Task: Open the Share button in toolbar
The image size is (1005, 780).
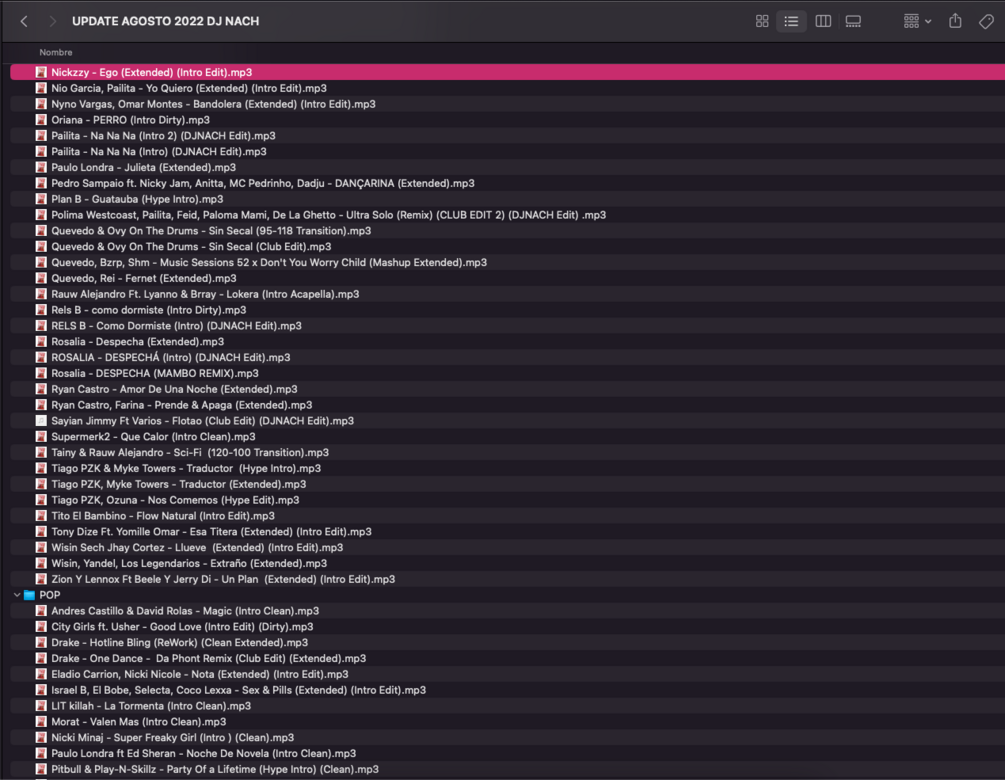Action: click(x=955, y=21)
